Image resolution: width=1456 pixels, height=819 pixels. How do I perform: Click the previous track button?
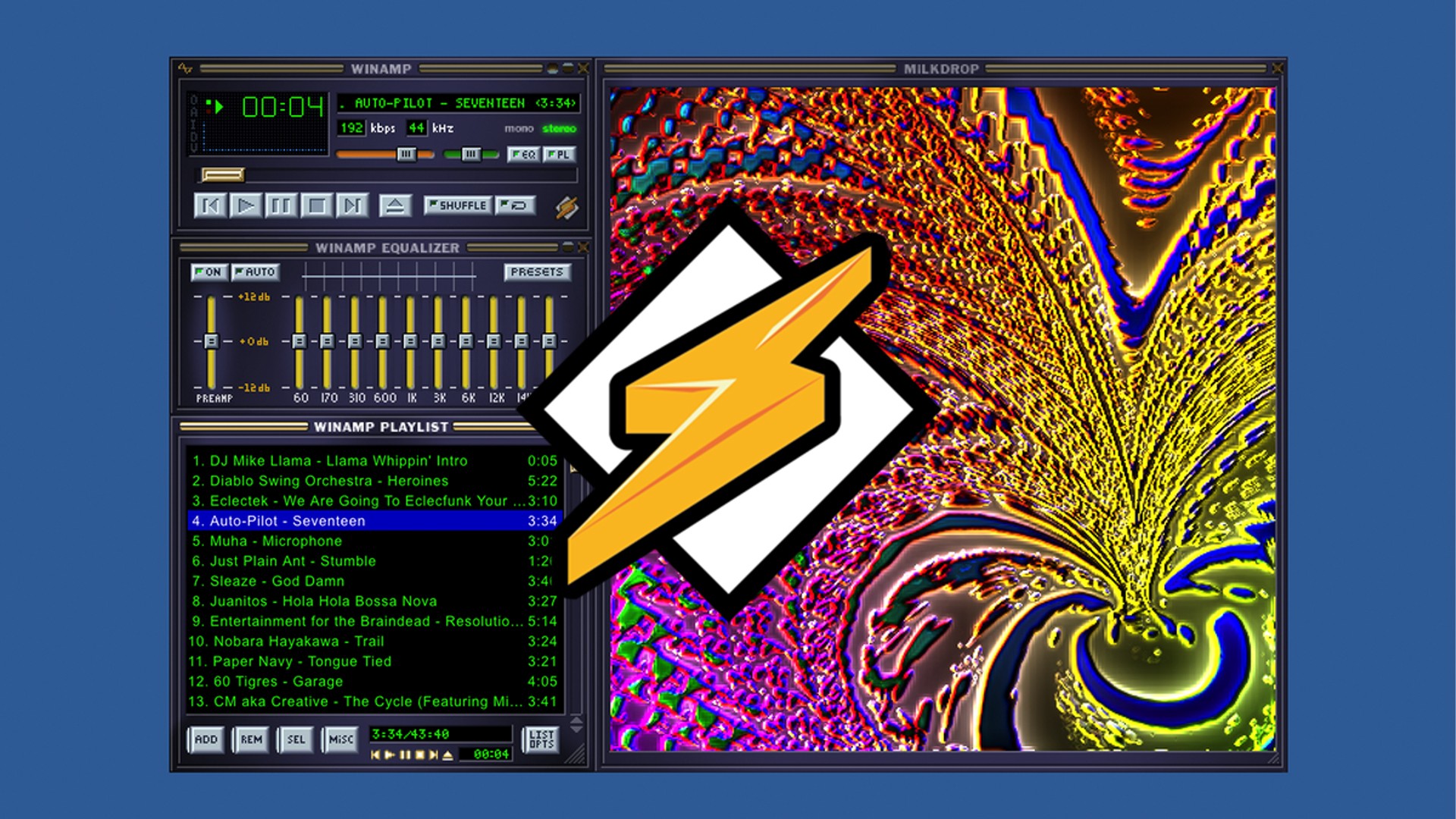(210, 206)
